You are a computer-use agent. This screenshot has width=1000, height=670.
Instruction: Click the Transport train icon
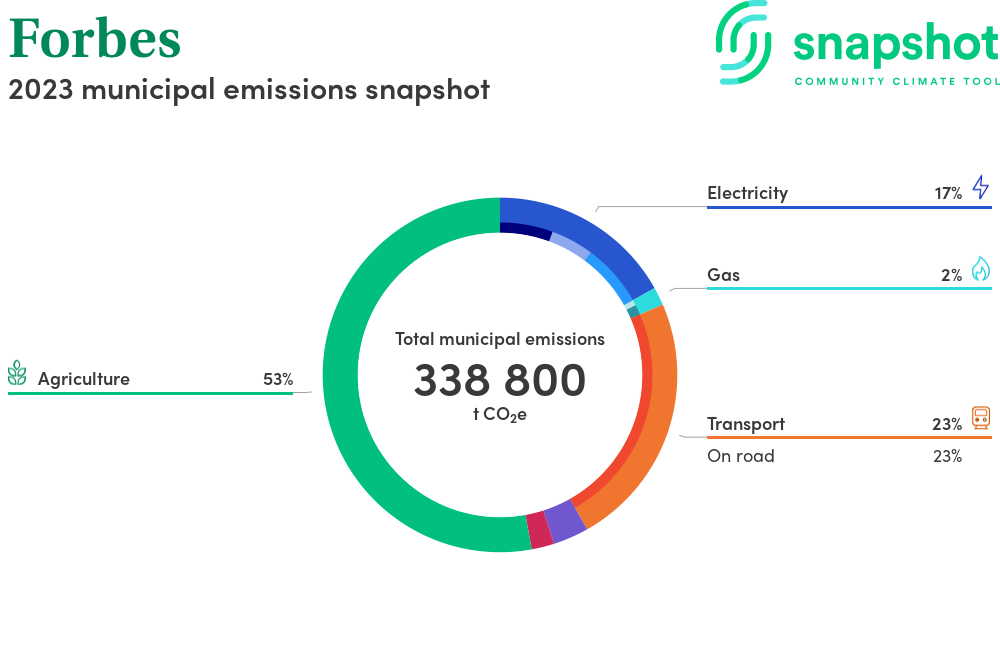tap(980, 418)
